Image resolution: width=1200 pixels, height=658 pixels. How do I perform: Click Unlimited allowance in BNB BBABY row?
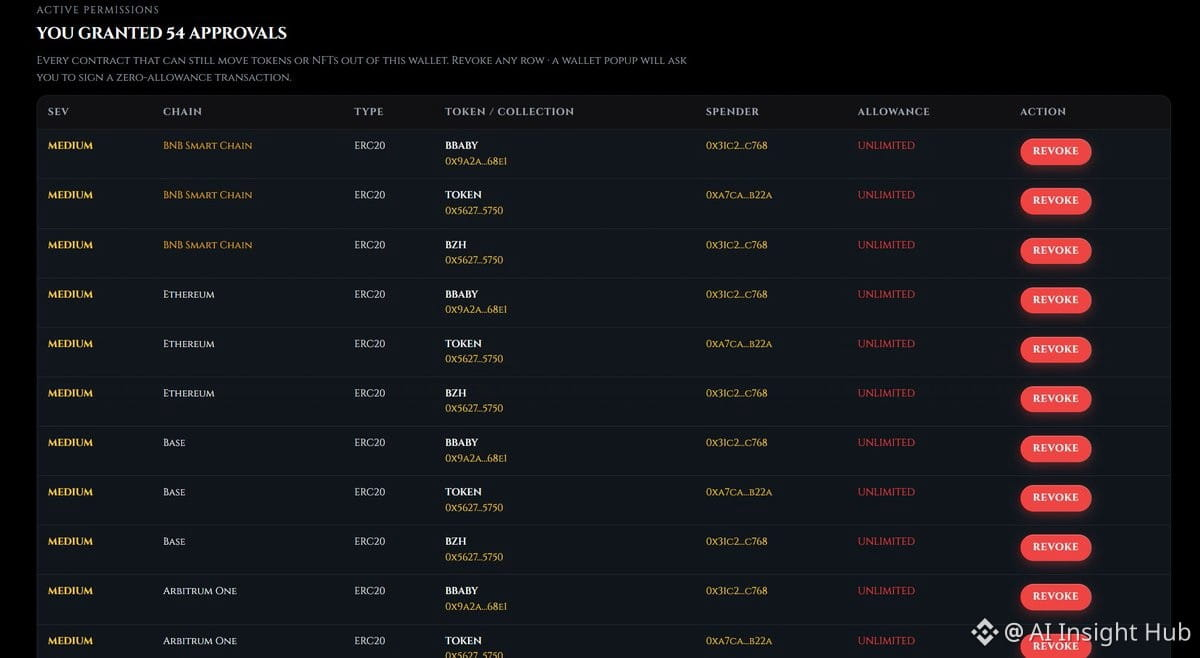(886, 146)
